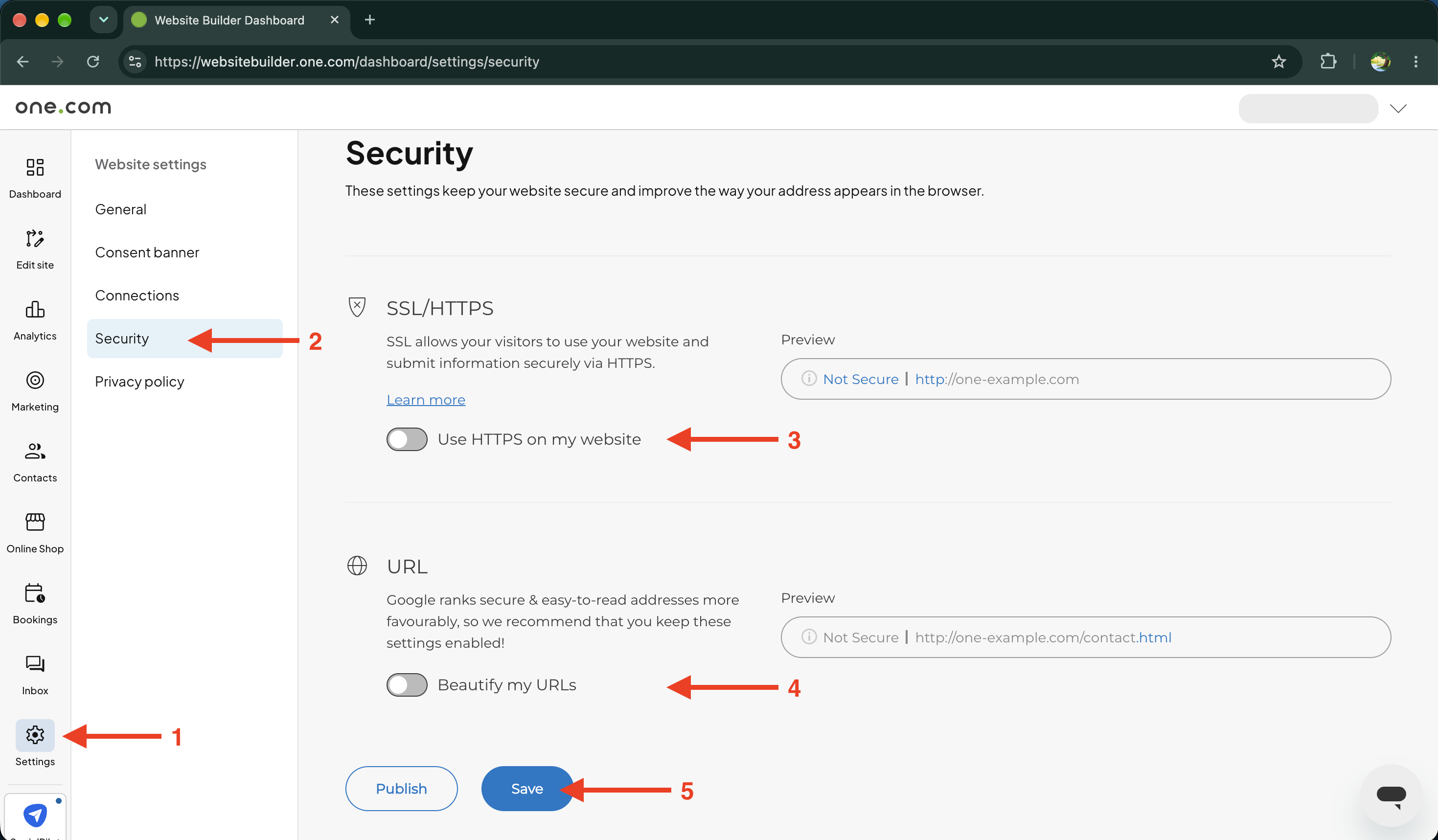The image size is (1438, 840).
Task: Click the URL preview contact.html field
Action: click(x=1085, y=637)
